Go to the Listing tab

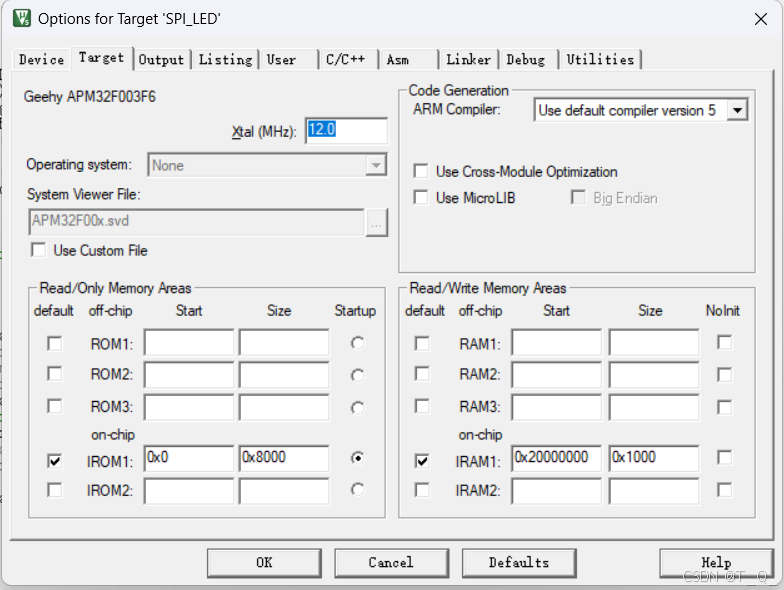point(226,60)
